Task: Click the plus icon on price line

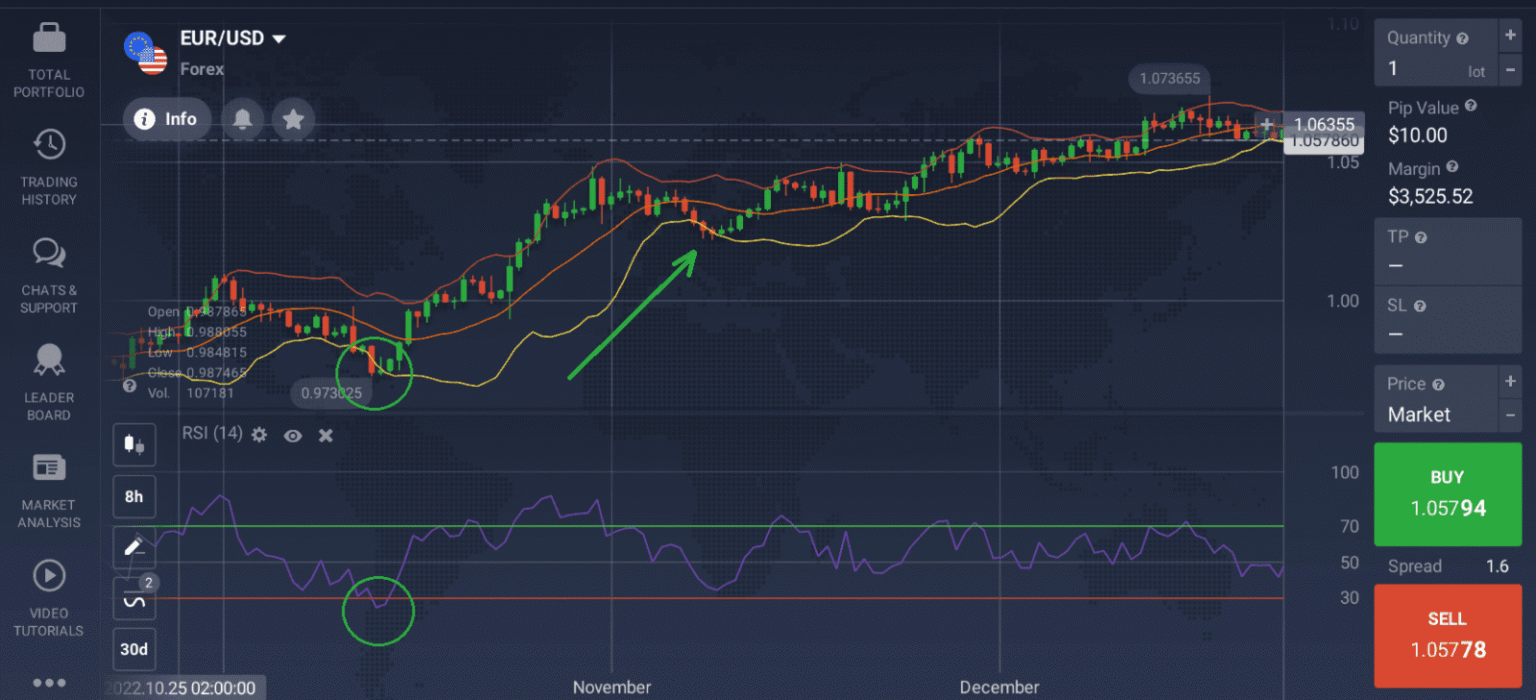Action: coord(1267,125)
